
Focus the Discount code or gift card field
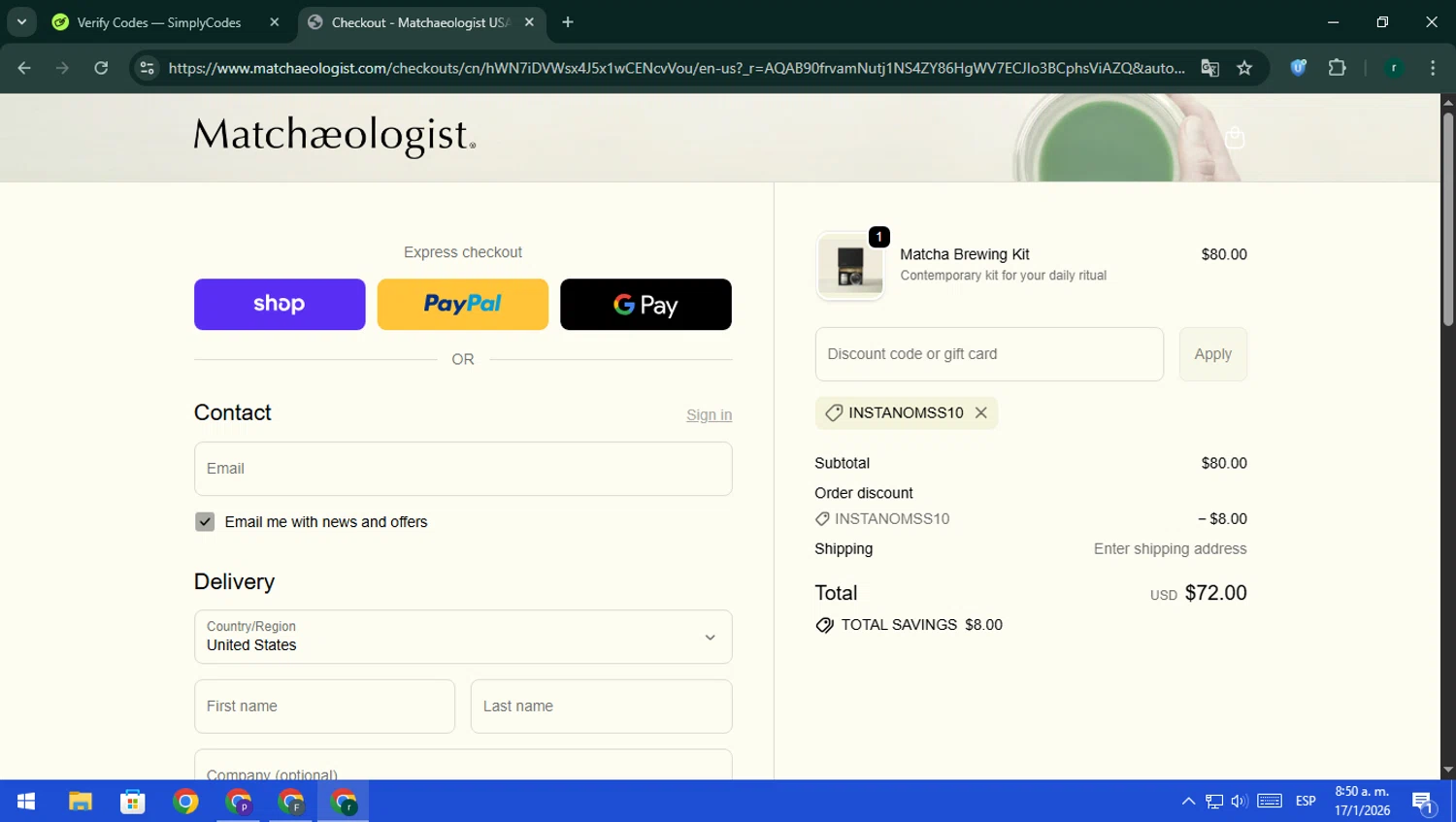(989, 354)
